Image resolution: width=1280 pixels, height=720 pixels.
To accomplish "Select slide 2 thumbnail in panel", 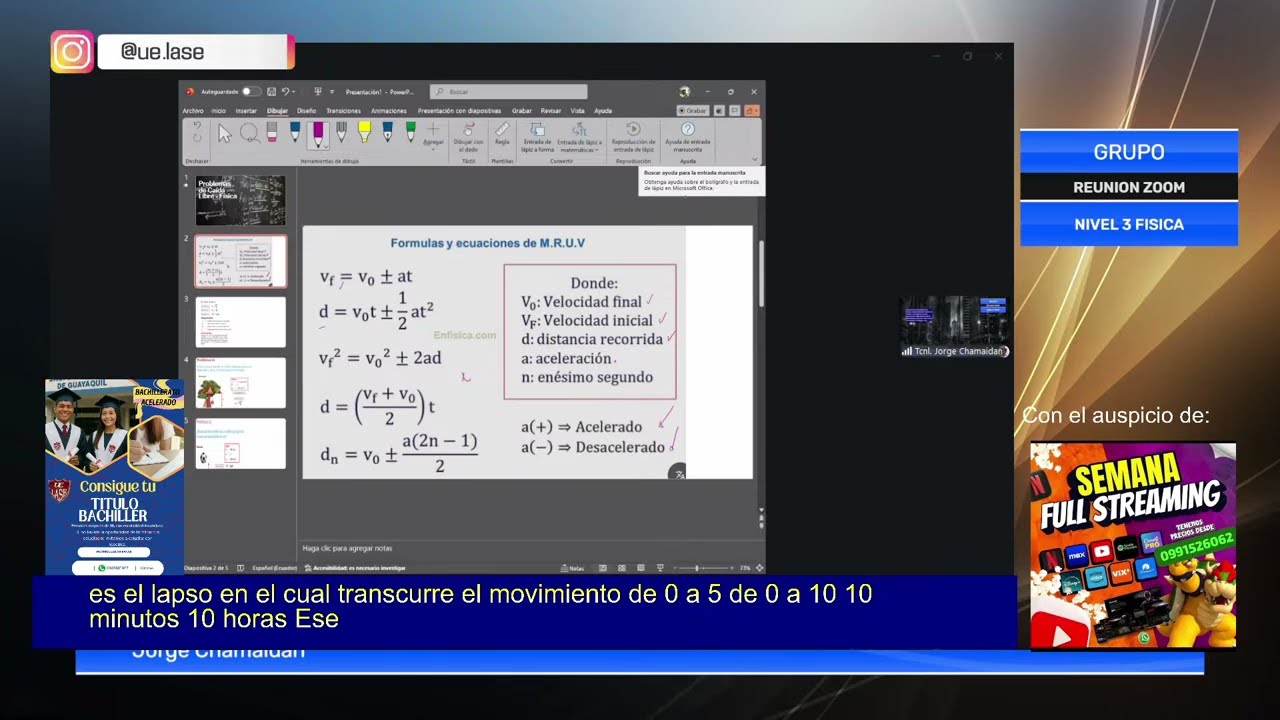I will click(240, 261).
